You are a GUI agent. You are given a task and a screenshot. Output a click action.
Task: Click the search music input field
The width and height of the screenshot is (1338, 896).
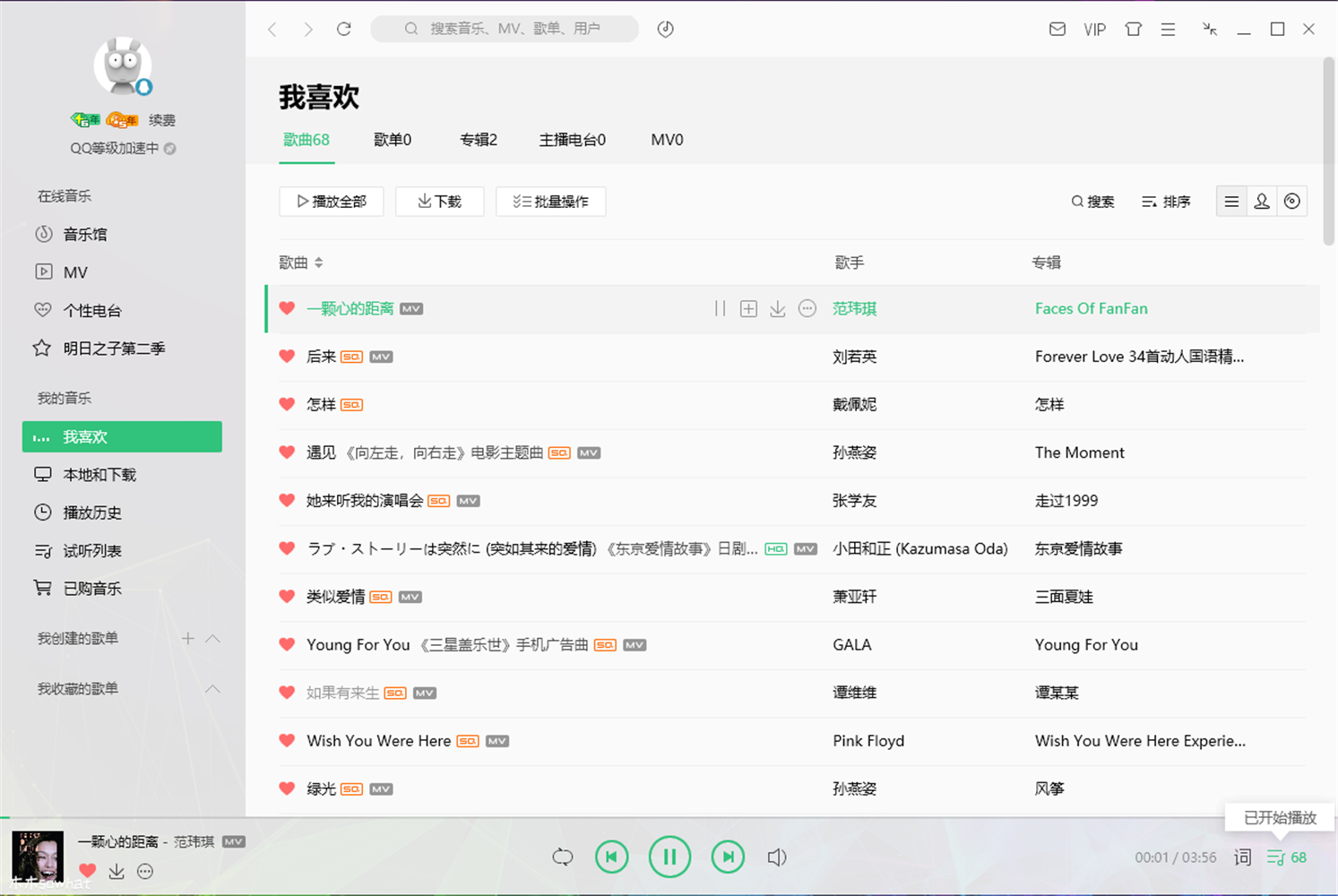[x=505, y=29]
